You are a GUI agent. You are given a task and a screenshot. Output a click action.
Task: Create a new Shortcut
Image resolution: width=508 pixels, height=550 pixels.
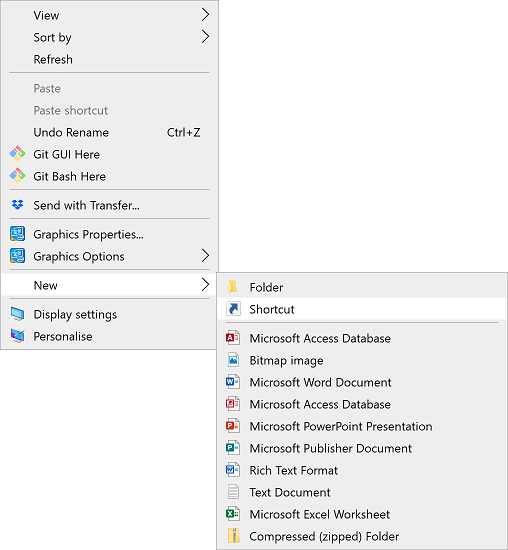pyautogui.click(x=362, y=309)
